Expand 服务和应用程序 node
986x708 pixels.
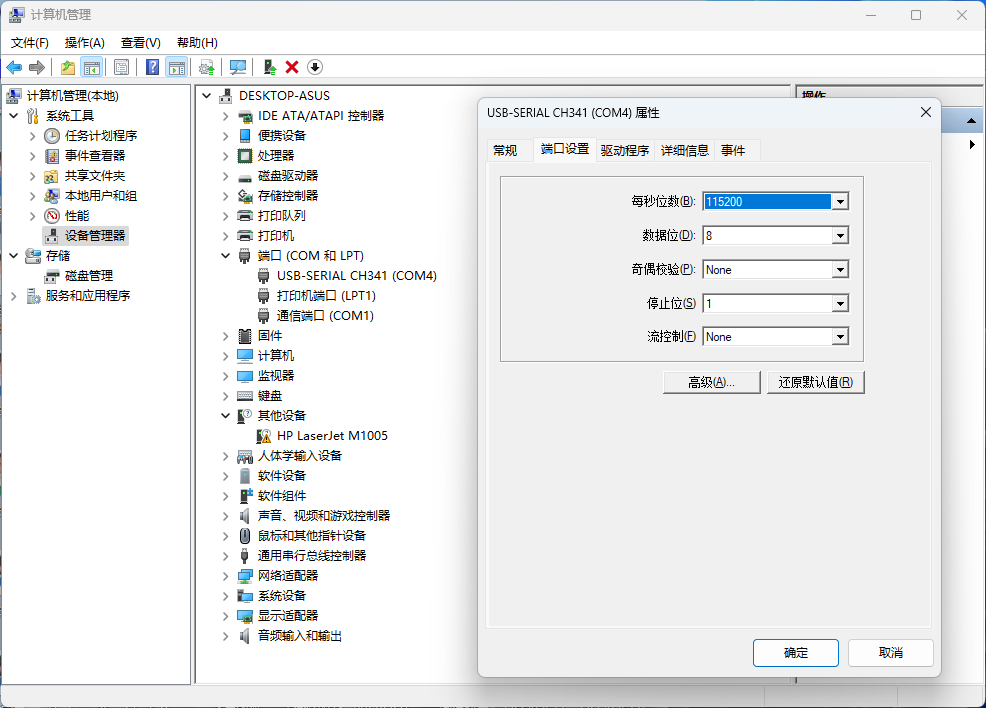[14, 296]
